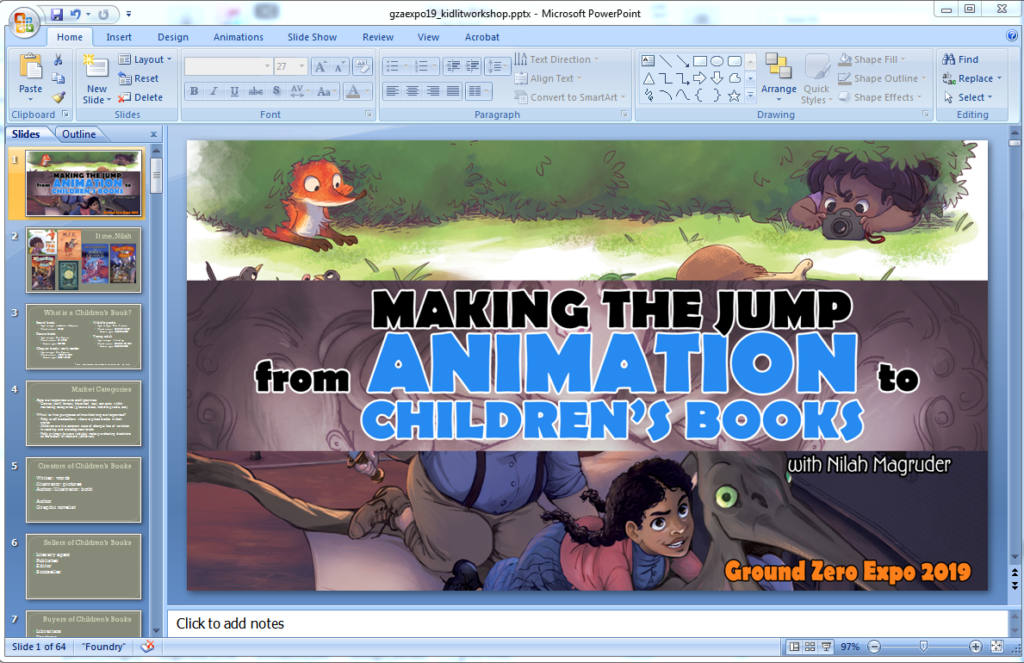Clear all text formatting

(362, 67)
